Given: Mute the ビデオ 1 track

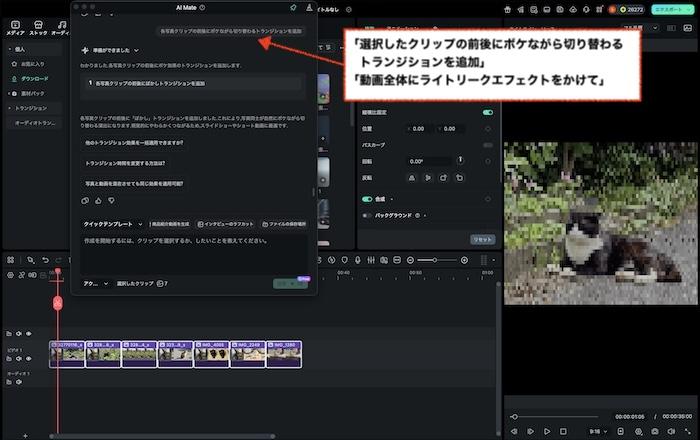Looking at the screenshot, I should [x=19, y=358].
